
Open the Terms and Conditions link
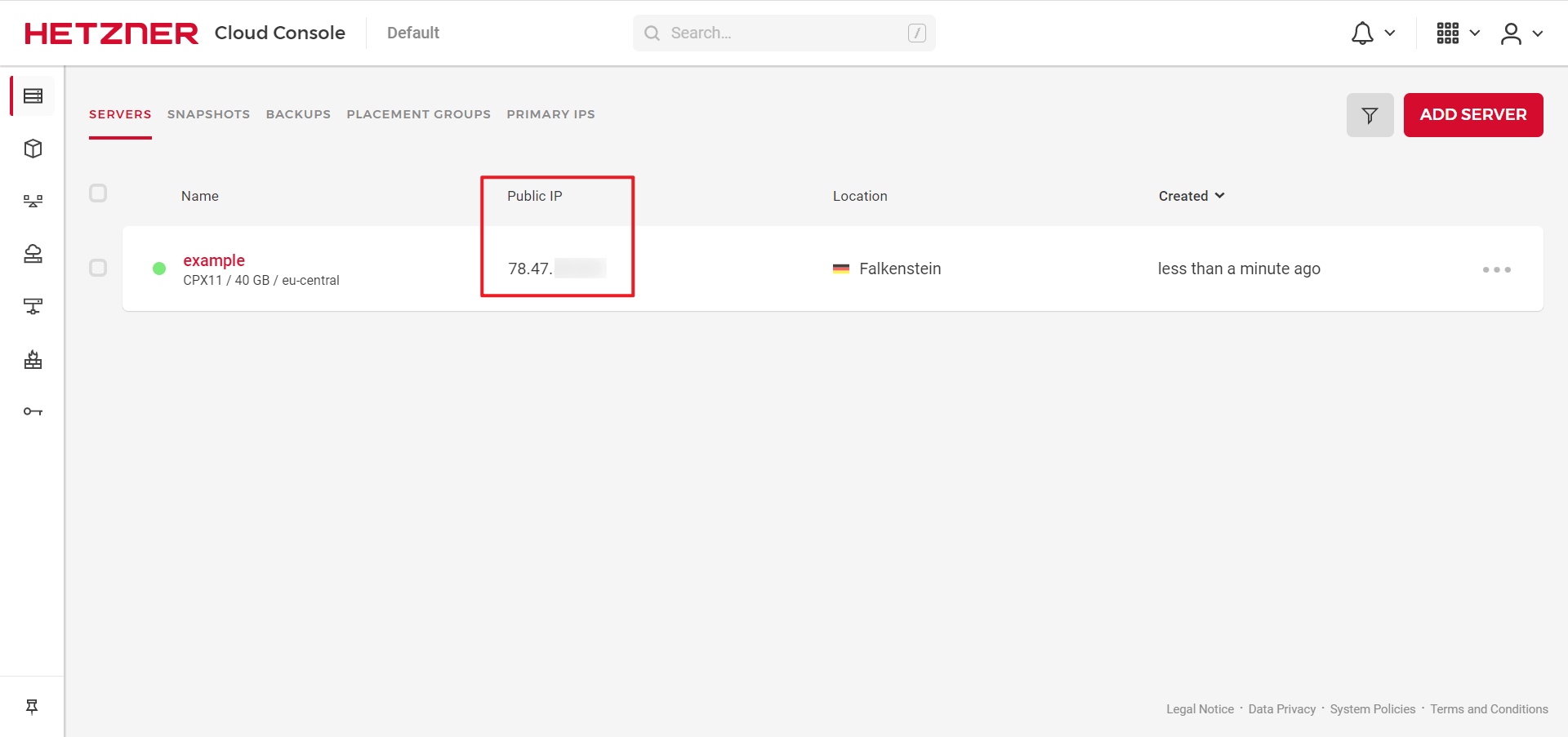[1489, 709]
